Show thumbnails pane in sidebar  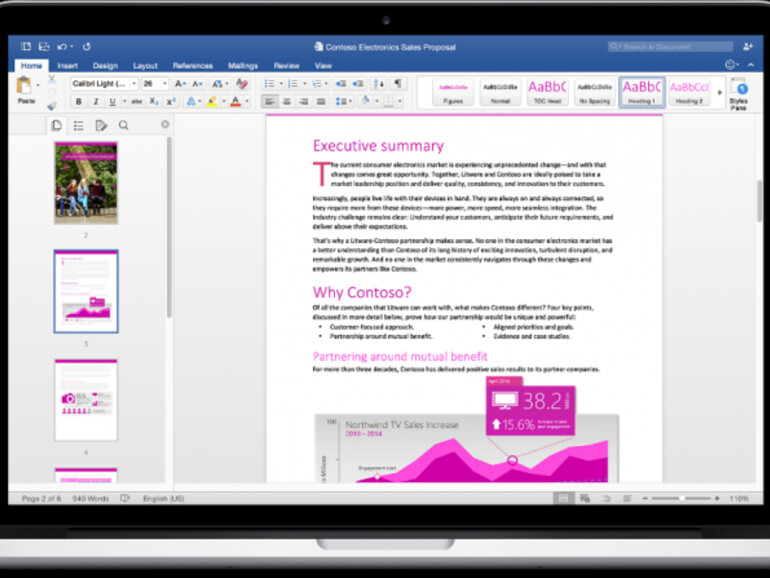56,126
